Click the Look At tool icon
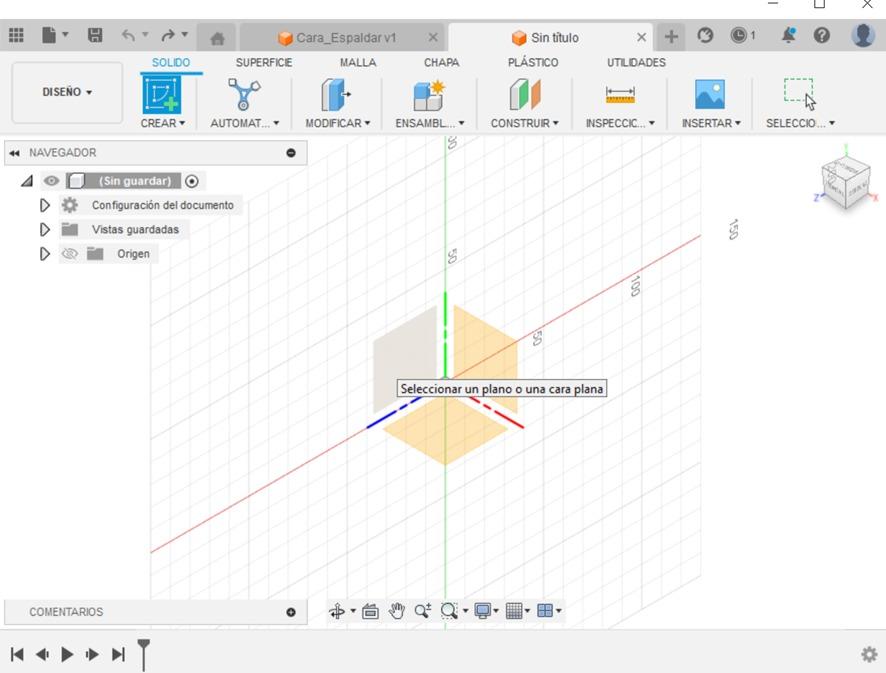Image resolution: width=886 pixels, height=673 pixels. pyautogui.click(x=370, y=611)
